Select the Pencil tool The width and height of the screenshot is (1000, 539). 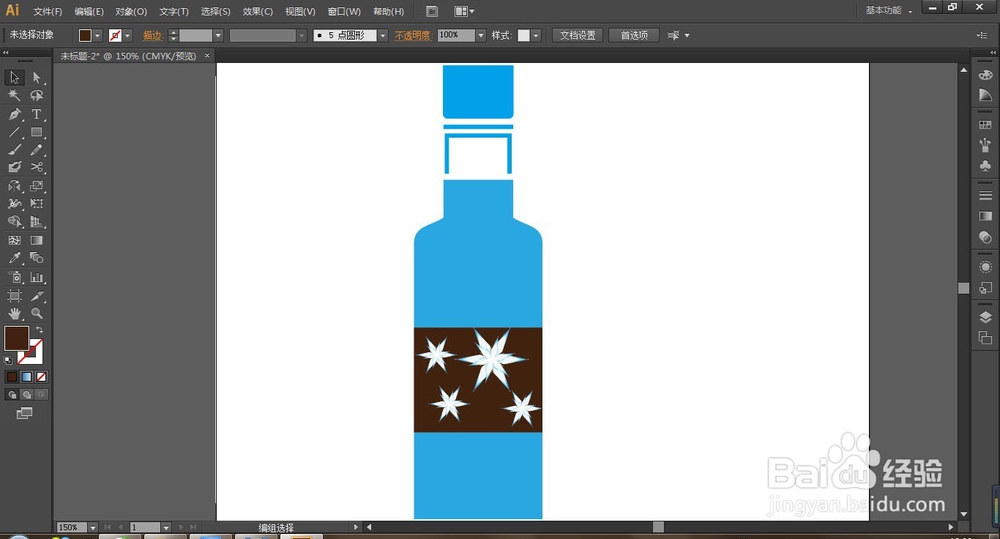pyautogui.click(x=36, y=150)
